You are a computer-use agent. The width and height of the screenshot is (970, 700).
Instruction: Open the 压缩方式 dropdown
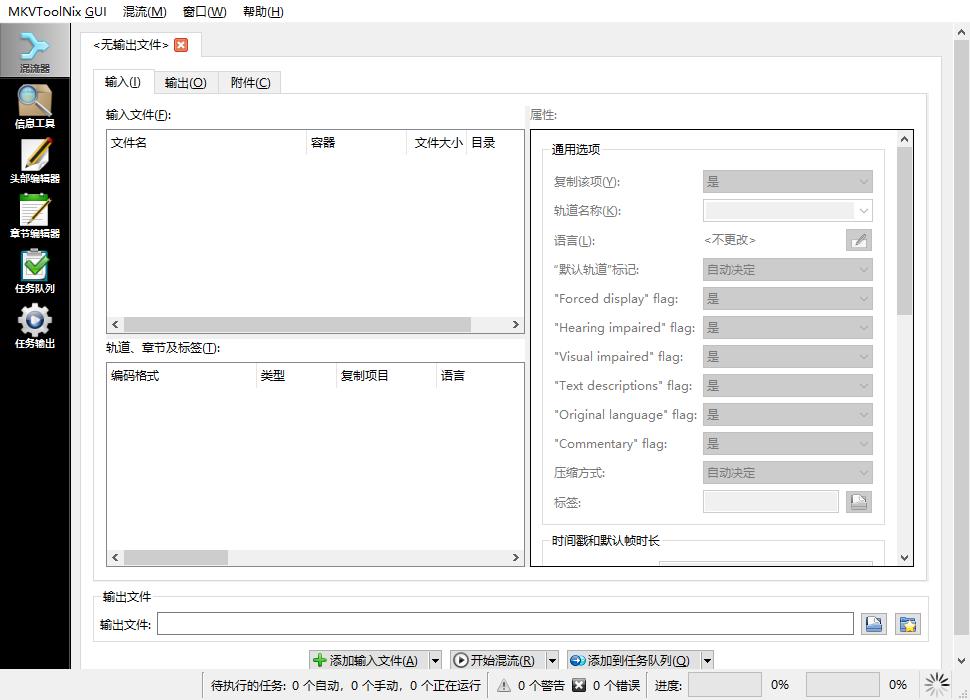[788, 473]
